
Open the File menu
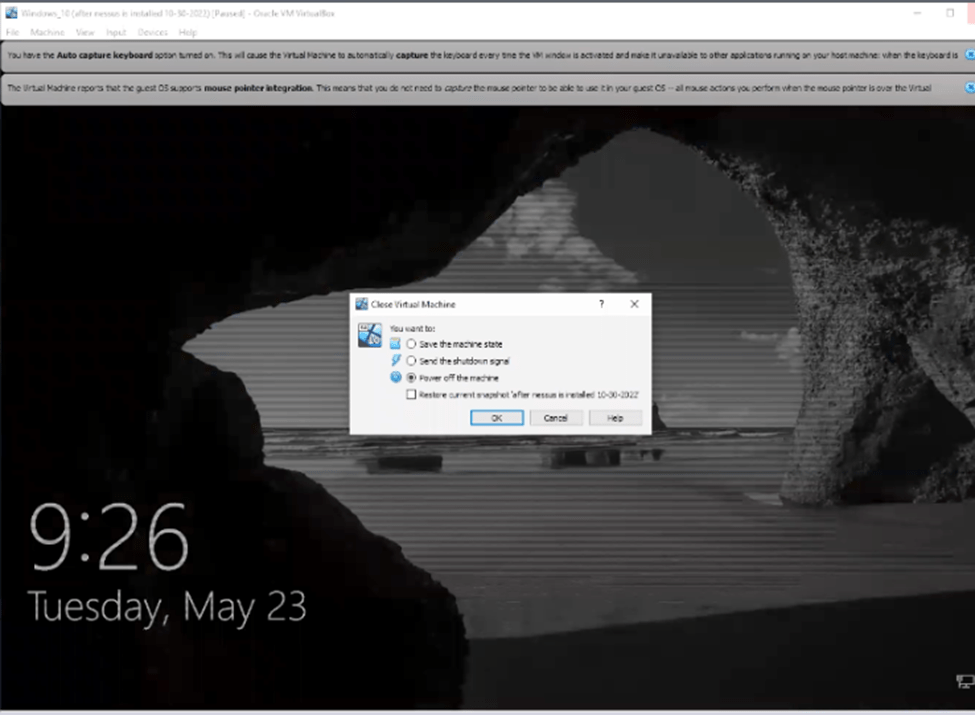pos(12,33)
